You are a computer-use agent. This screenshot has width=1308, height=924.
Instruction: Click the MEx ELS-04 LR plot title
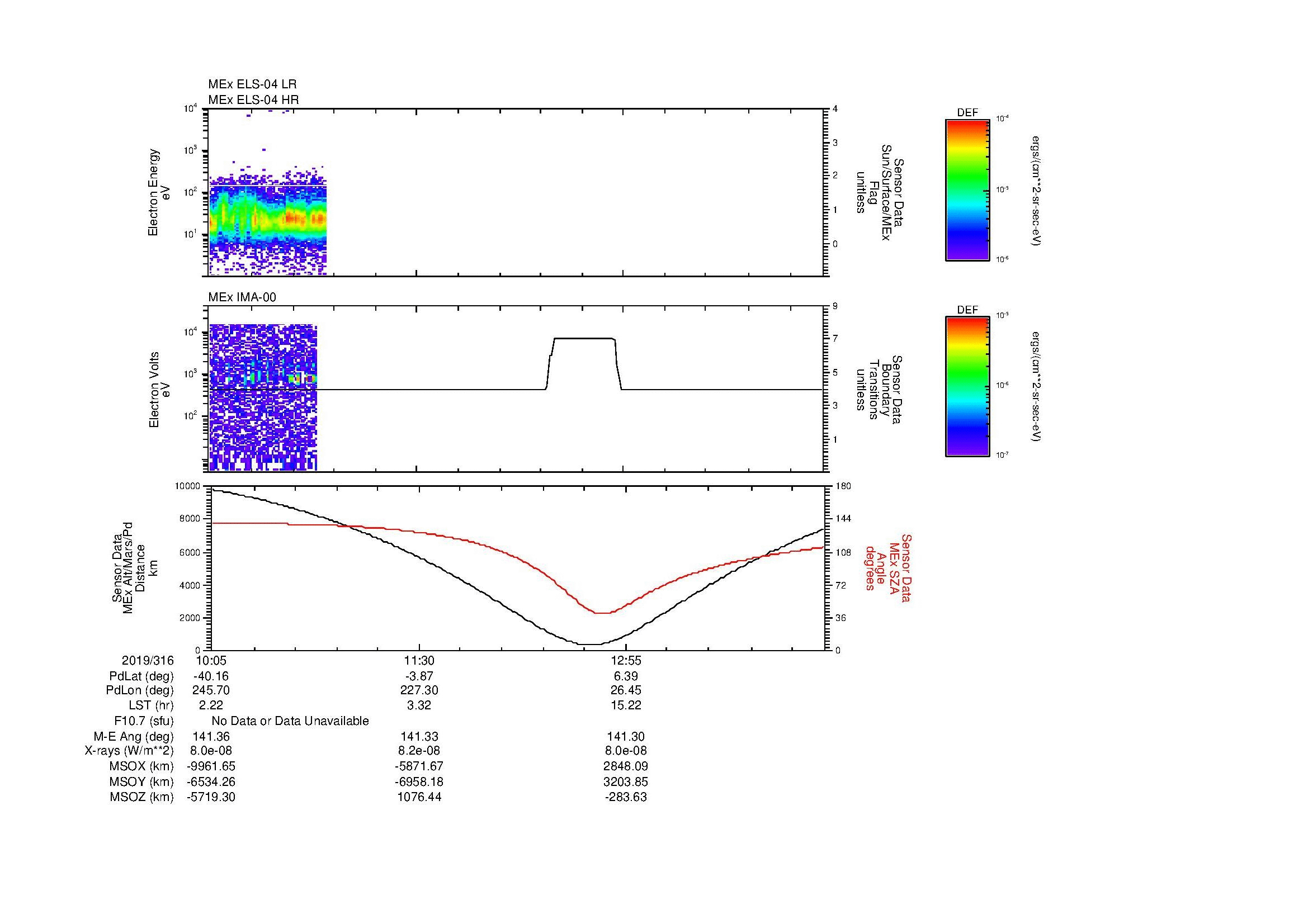252,84
